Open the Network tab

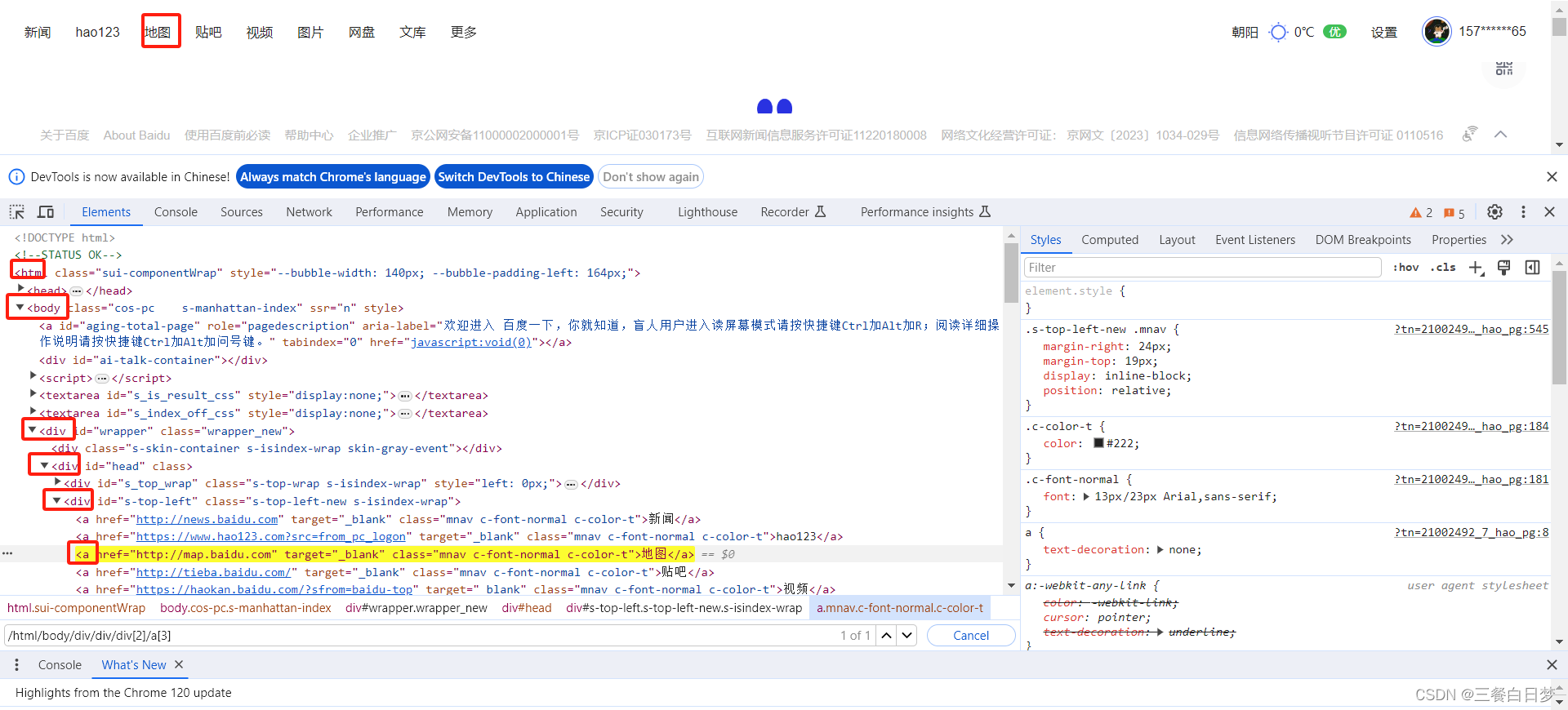pos(309,212)
